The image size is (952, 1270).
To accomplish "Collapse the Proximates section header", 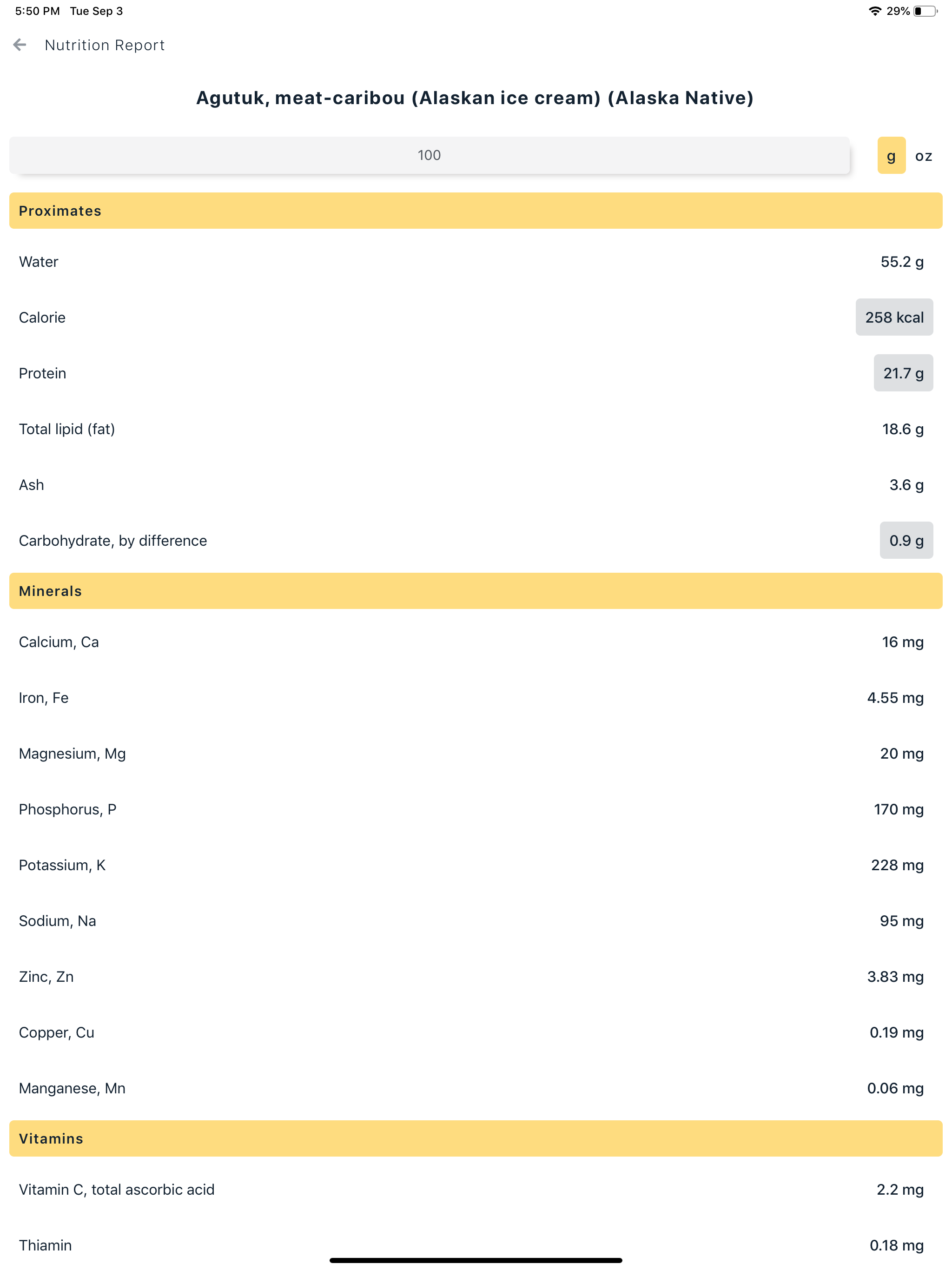I will click(476, 211).
